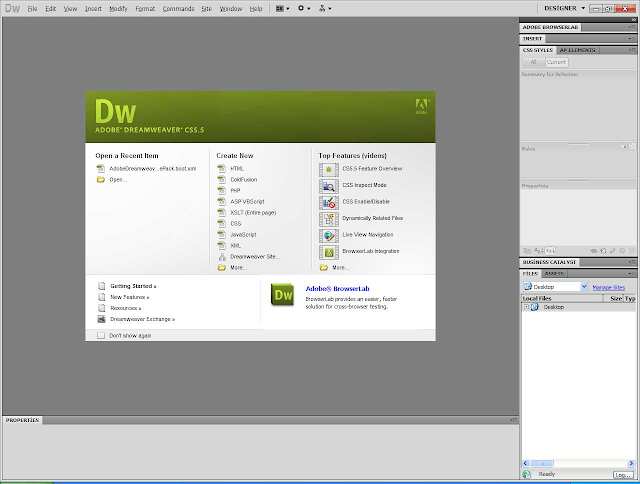Open recent AdobeDreamweaver boot.xml file
640x484 pixels.
click(153, 169)
